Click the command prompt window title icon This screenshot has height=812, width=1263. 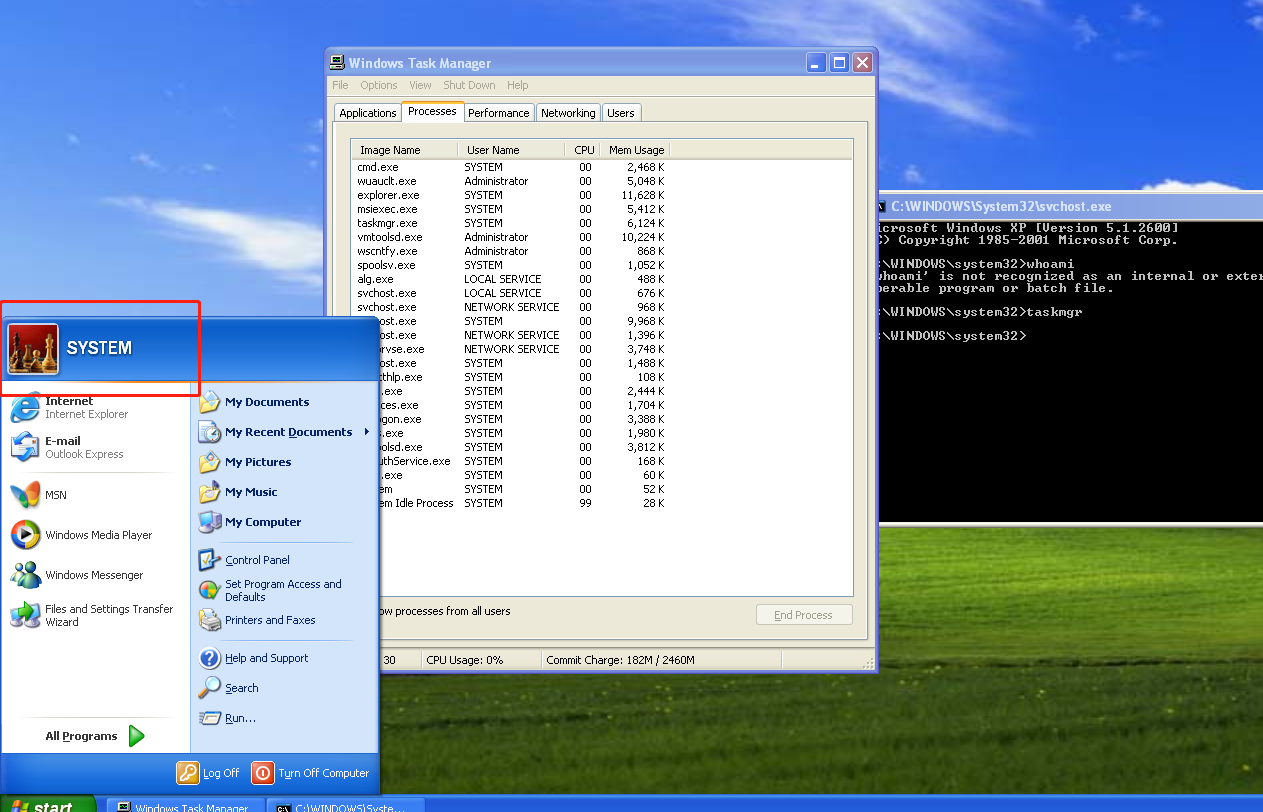point(883,206)
